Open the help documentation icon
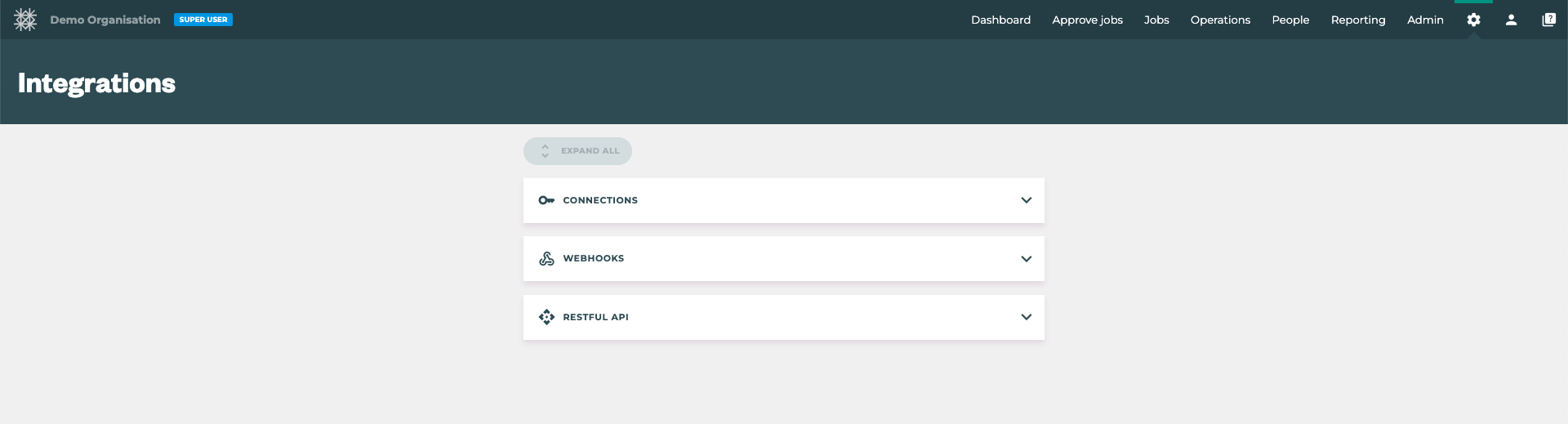The width and height of the screenshot is (1568, 424). 1548,20
